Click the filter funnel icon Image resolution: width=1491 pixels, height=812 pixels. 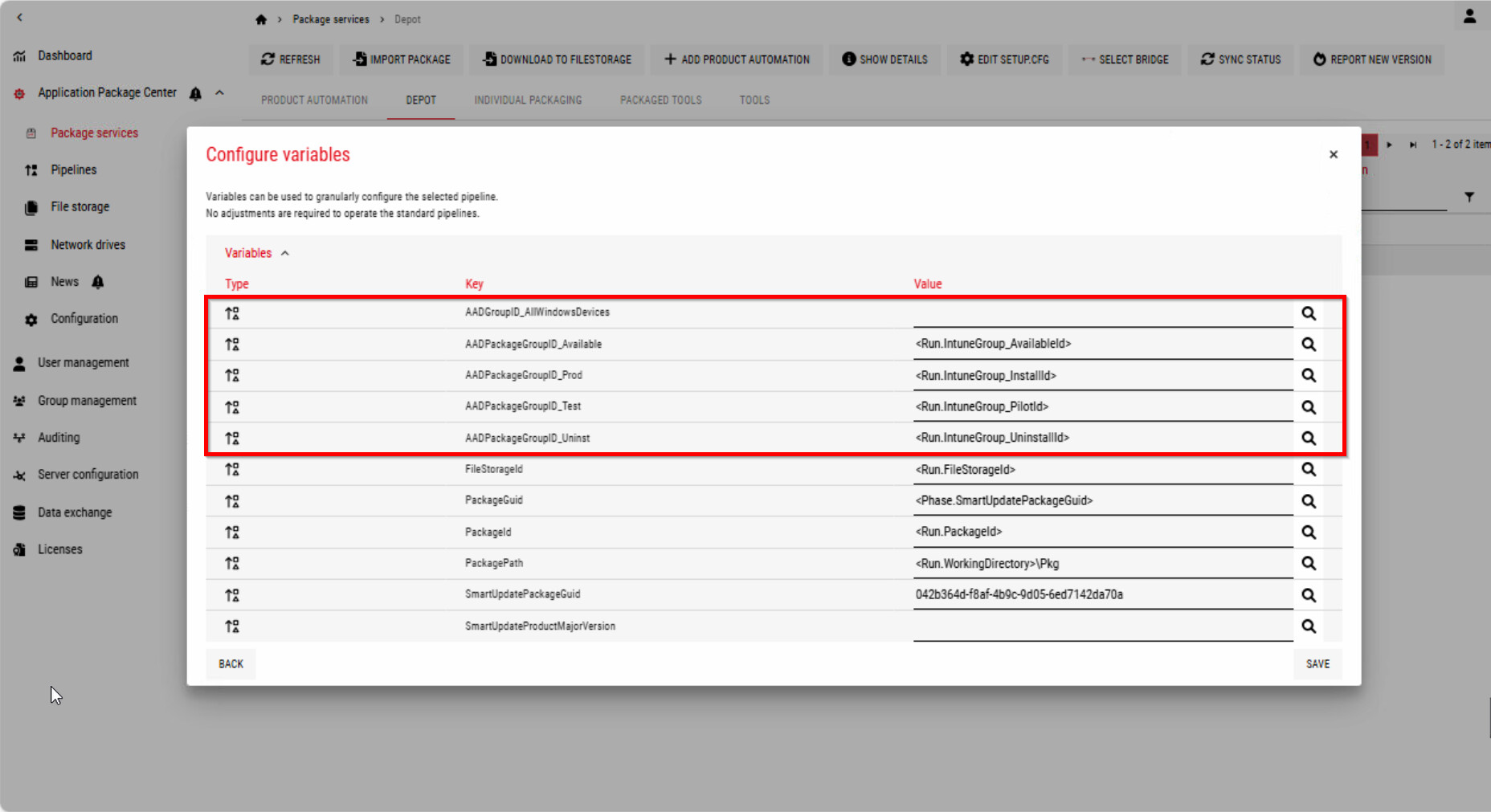[1469, 197]
